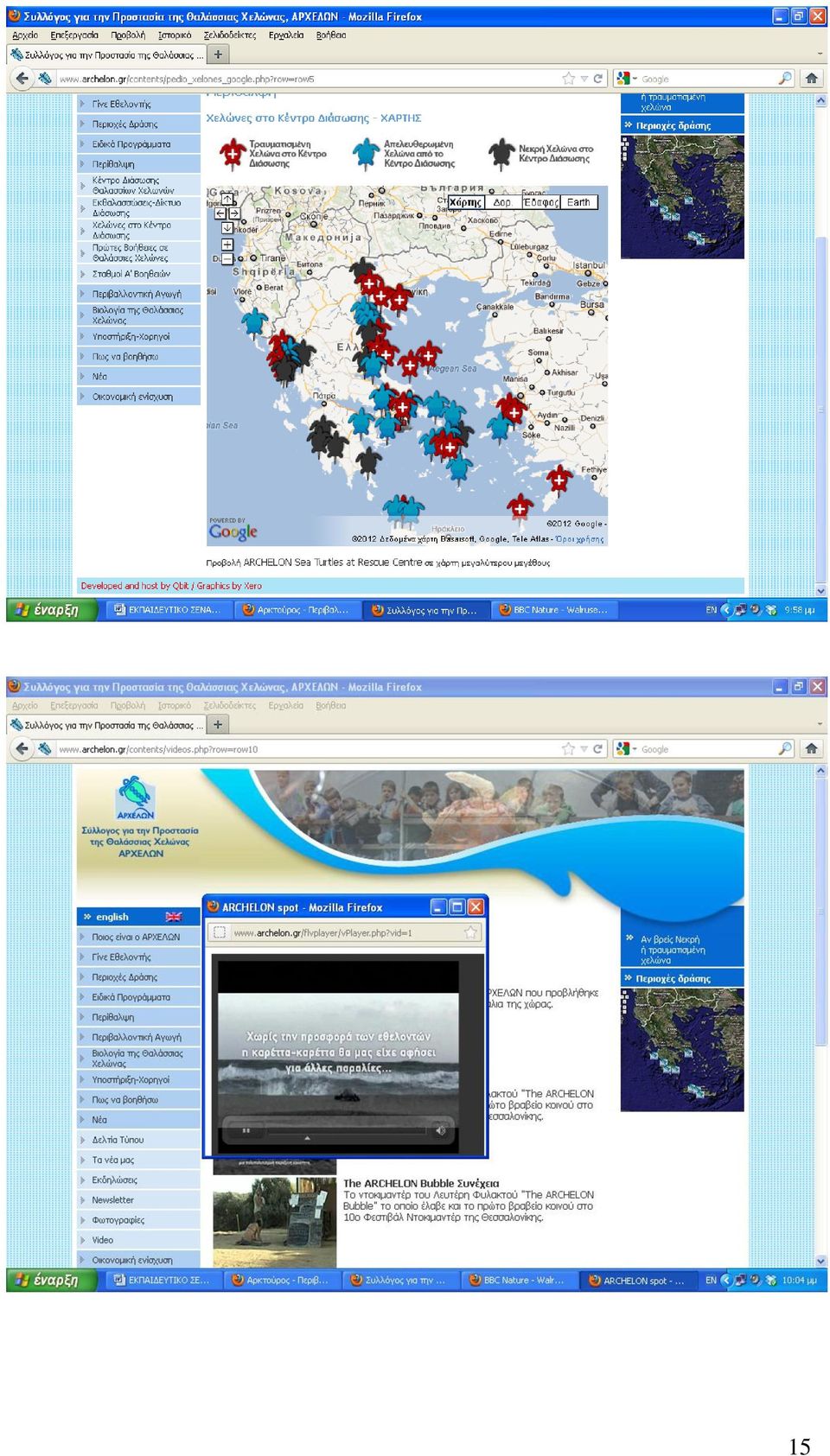Open search engine dropdown in the map-page window

[635, 79]
